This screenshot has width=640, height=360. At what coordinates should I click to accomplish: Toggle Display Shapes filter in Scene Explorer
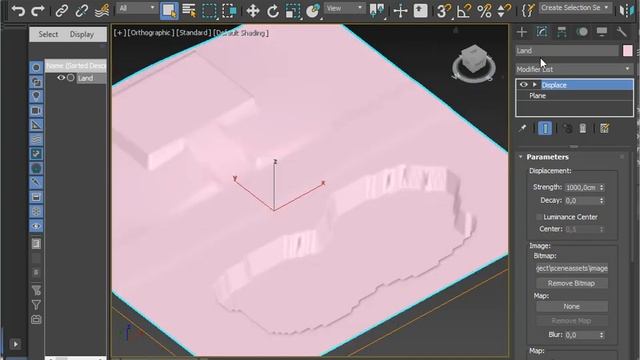click(36, 82)
